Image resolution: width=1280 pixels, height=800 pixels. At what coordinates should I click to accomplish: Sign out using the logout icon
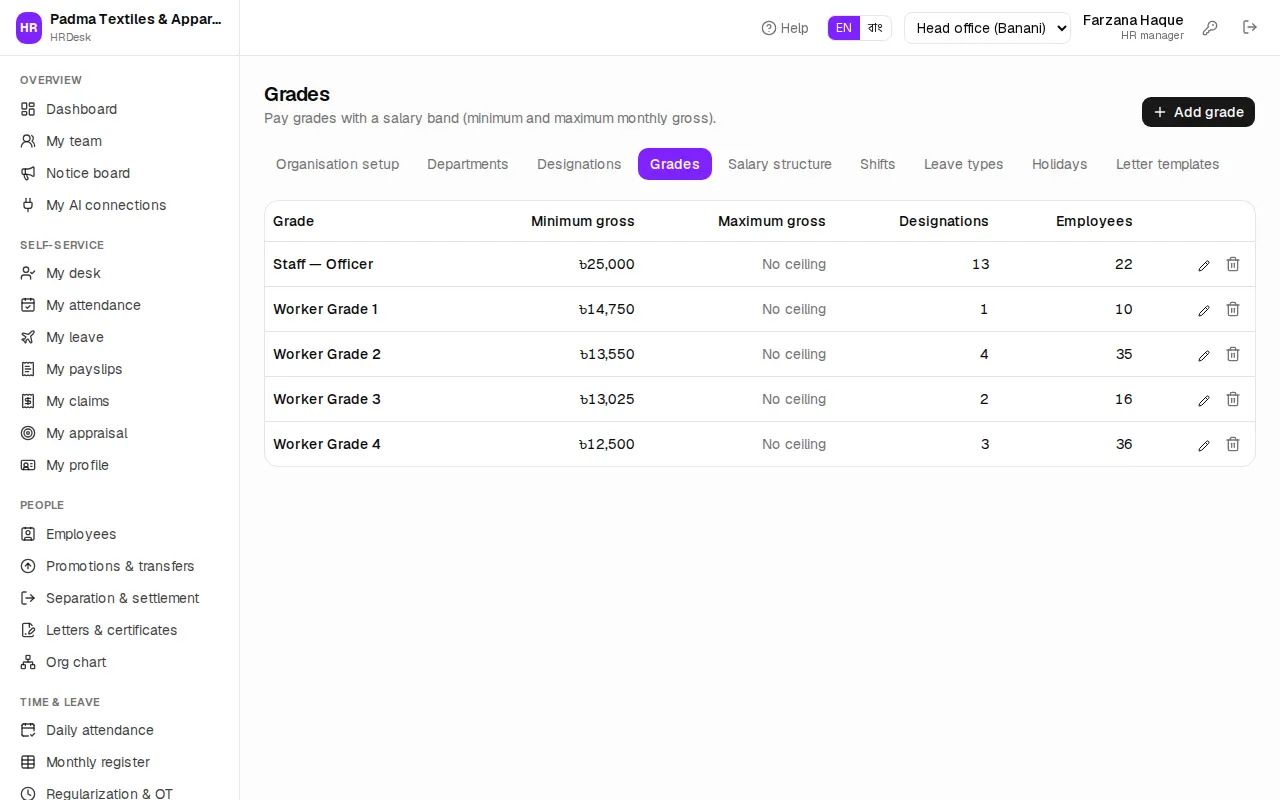1250,28
